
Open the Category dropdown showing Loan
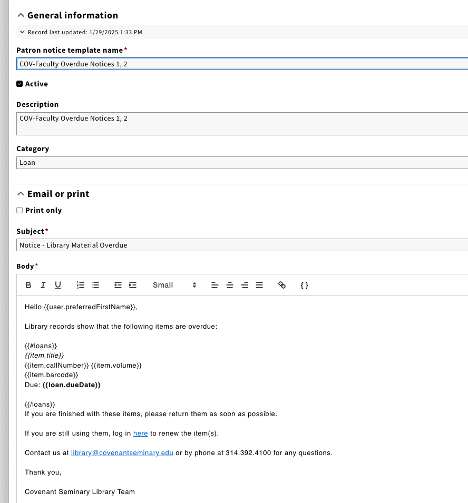(242, 163)
